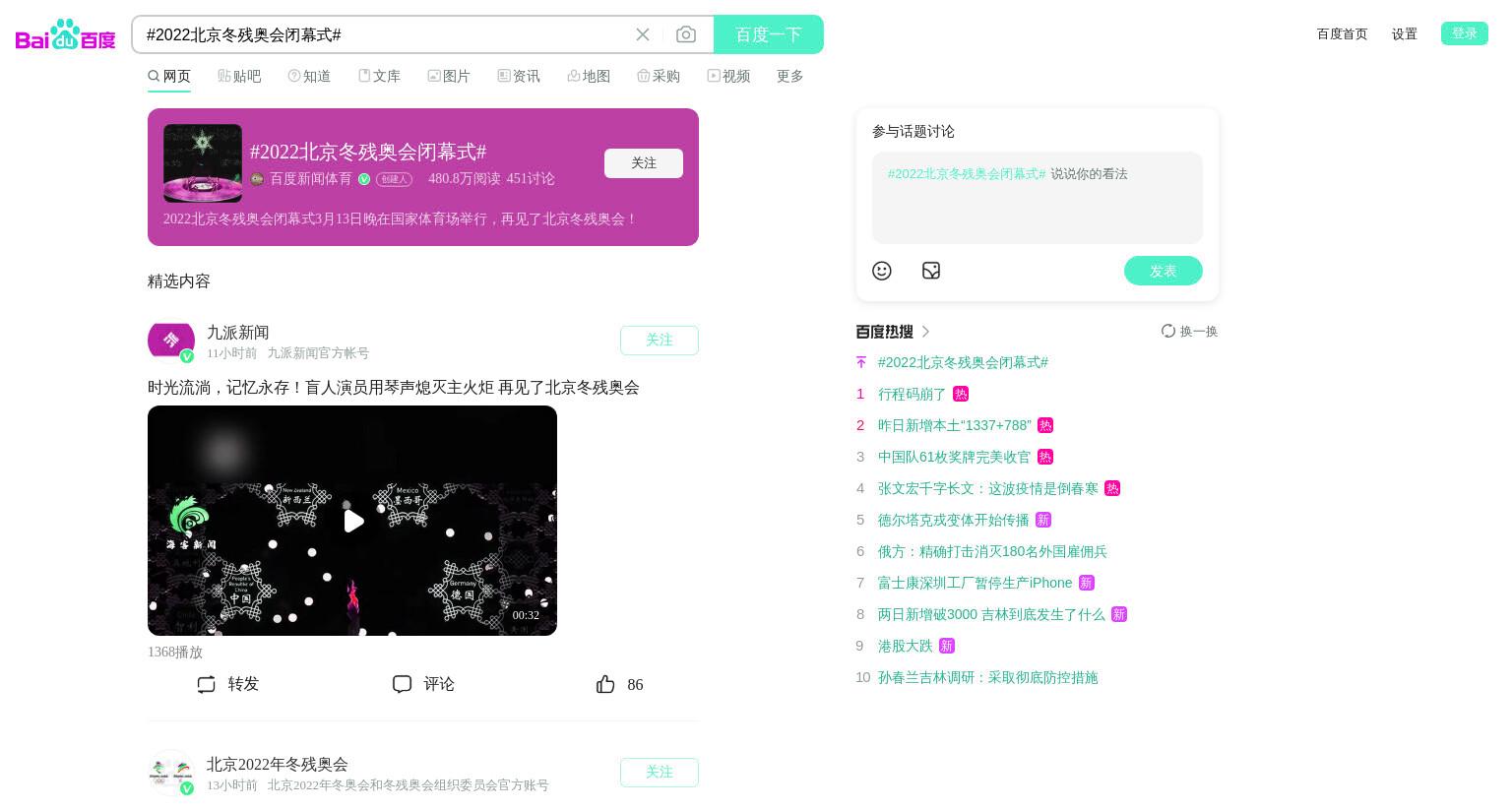Follow the topic with 关注 button

644,163
